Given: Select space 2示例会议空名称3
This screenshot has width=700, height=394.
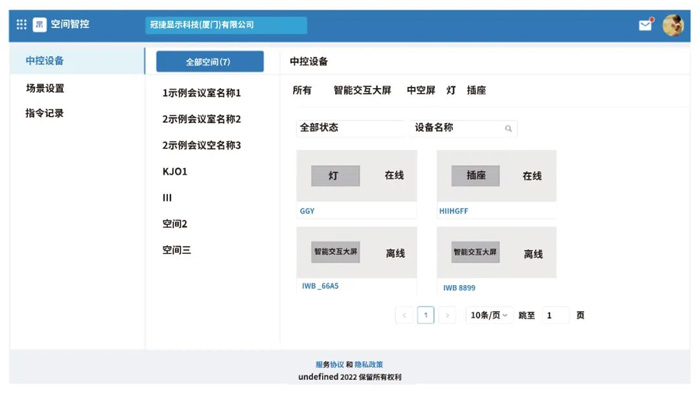Looking at the screenshot, I should coord(201,145).
